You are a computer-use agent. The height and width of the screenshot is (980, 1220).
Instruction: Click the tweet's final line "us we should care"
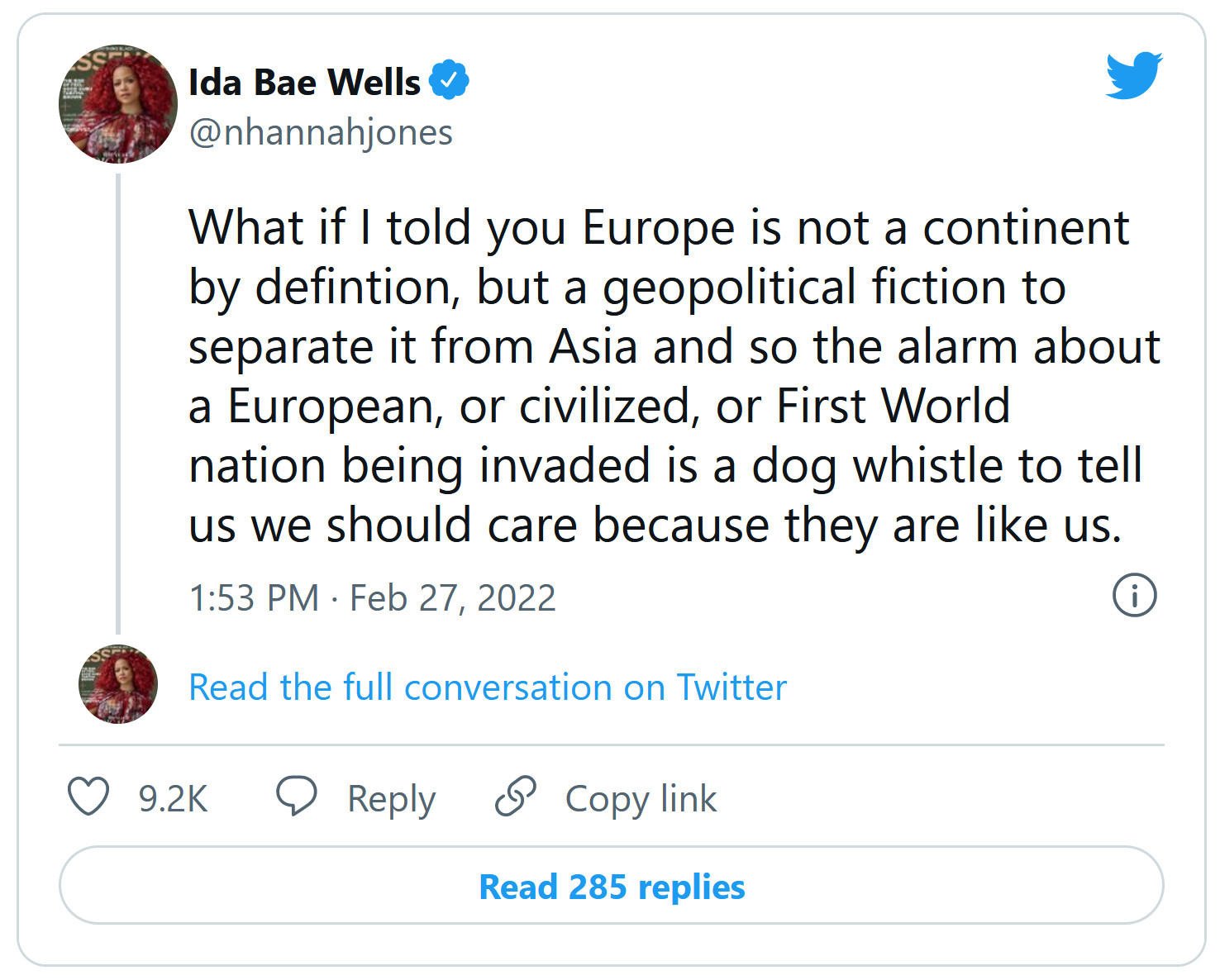655,525
